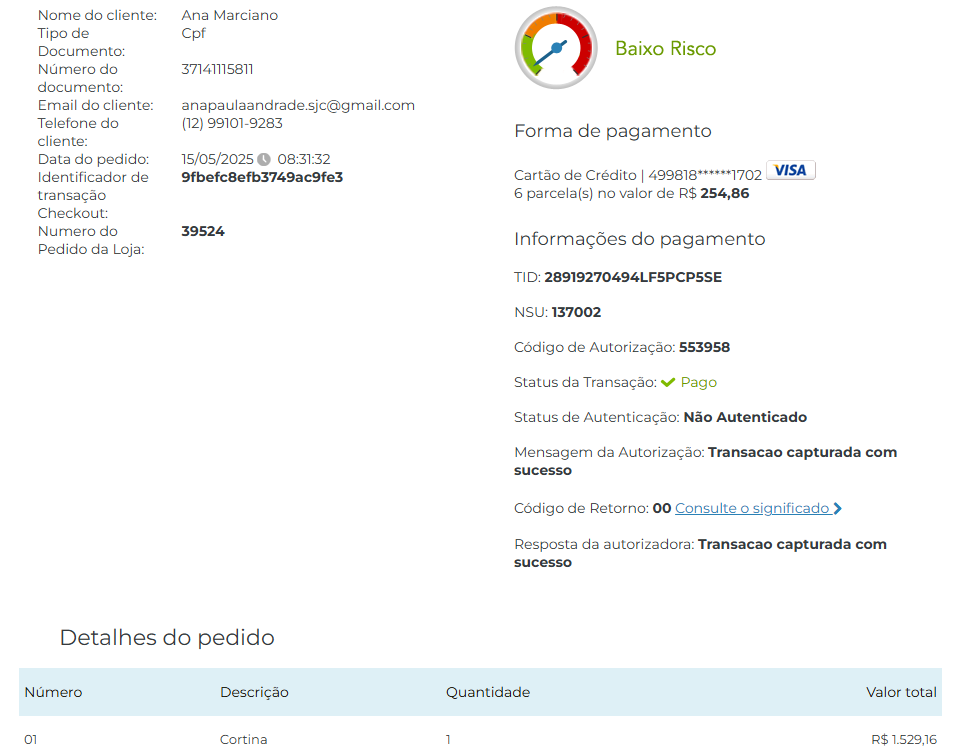969x753 pixels.
Task: Click the clock icon beside order date
Action: coord(264,160)
